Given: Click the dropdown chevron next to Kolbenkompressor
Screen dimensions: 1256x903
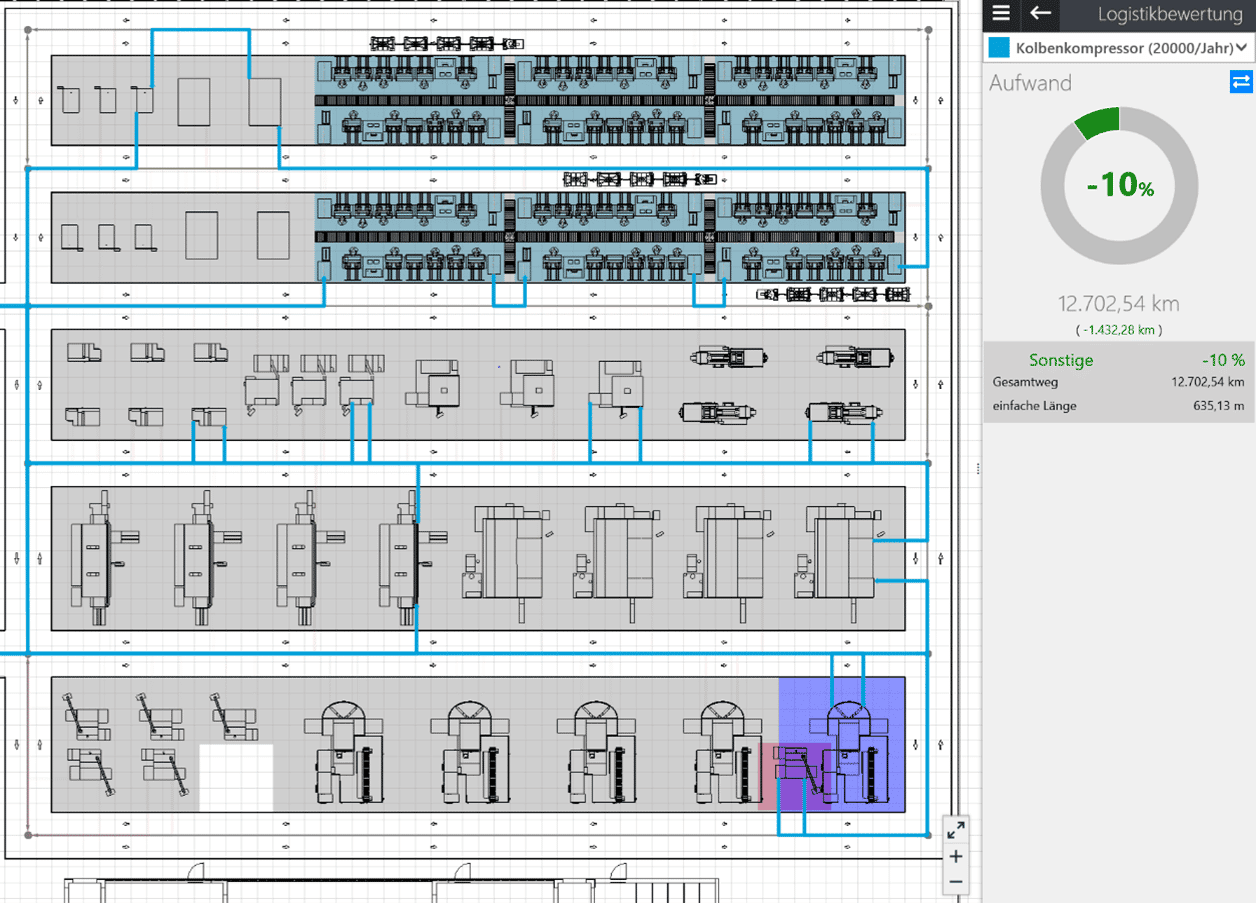Looking at the screenshot, I should pyautogui.click(x=1241, y=48).
